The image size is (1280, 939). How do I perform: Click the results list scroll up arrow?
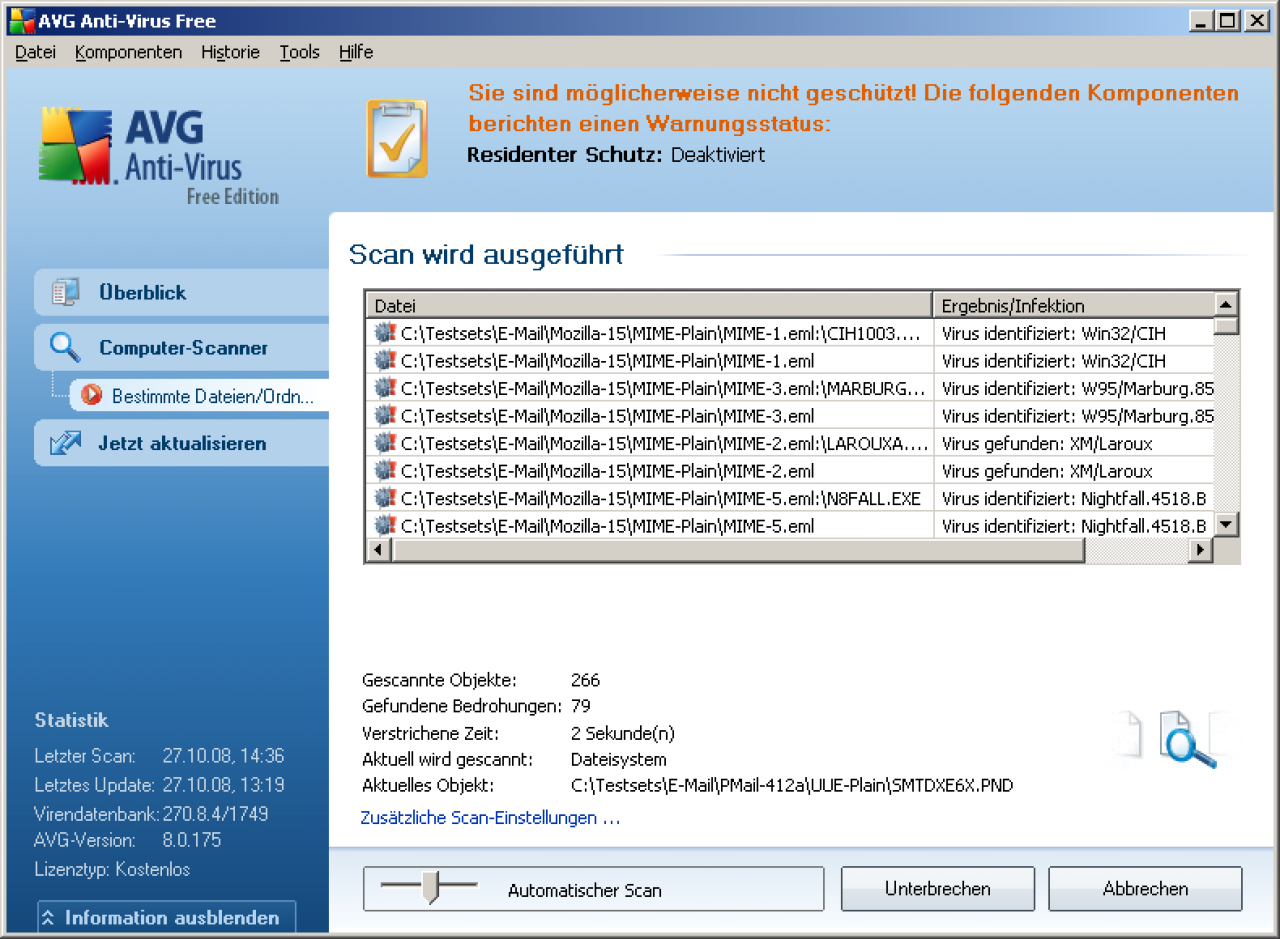click(1226, 304)
